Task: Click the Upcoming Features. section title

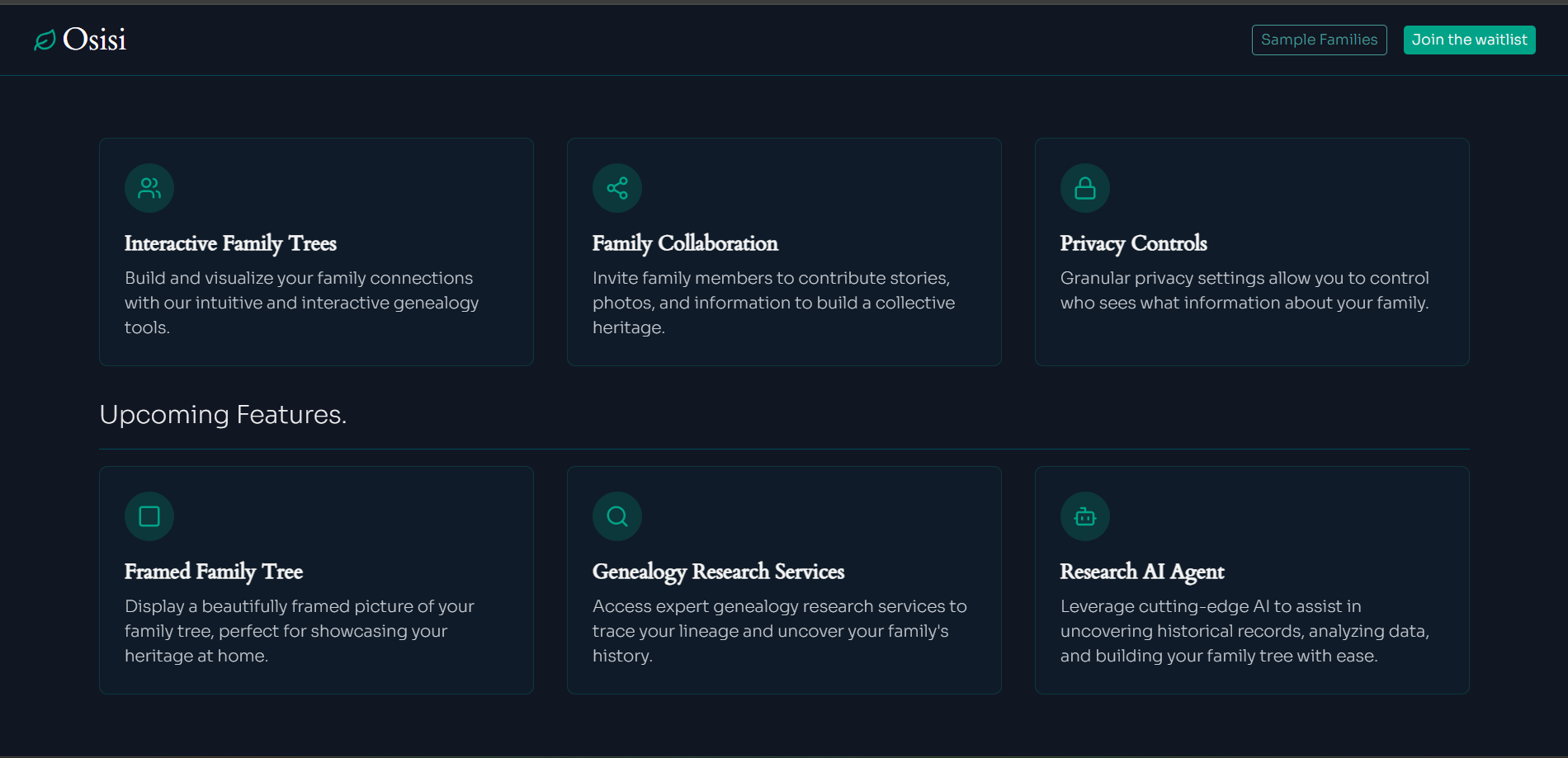Action: tap(223, 414)
